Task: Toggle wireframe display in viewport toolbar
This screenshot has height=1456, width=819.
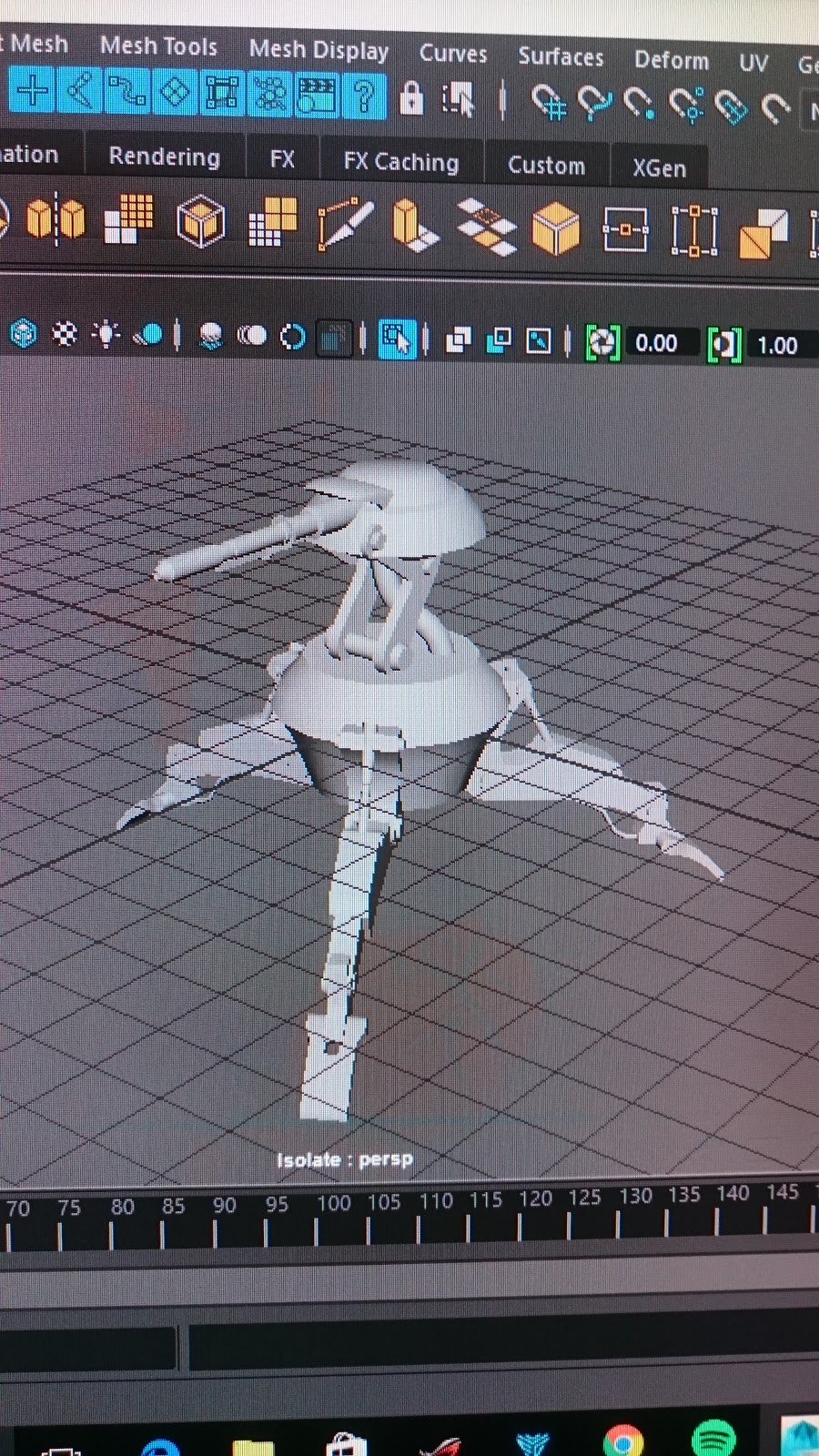Action: 24,334
